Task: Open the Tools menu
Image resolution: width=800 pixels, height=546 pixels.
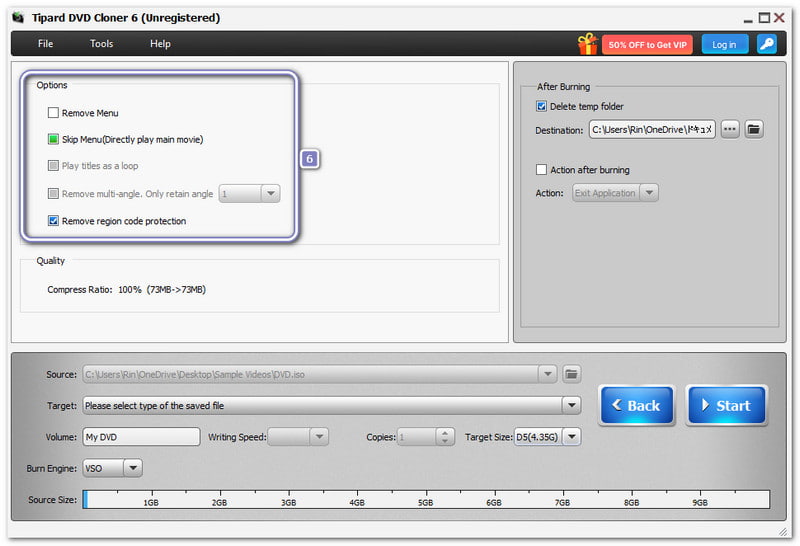Action: point(101,44)
